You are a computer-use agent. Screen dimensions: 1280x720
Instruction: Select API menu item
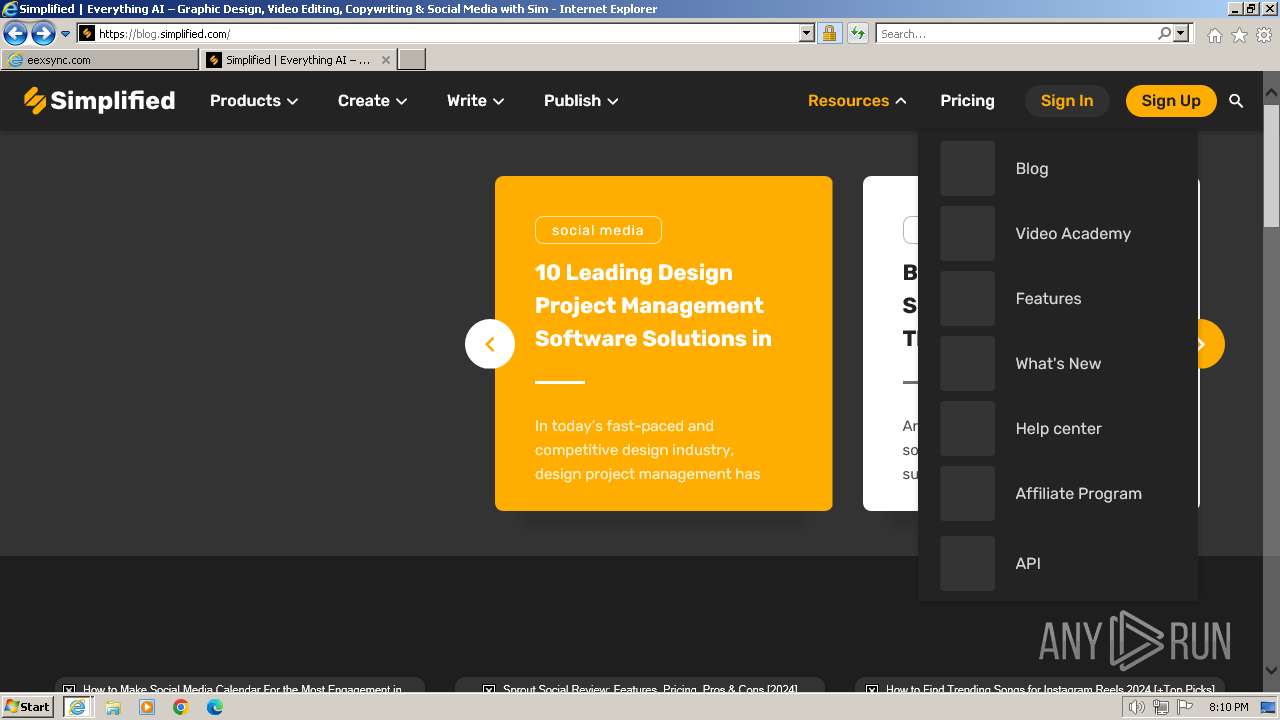point(1028,563)
